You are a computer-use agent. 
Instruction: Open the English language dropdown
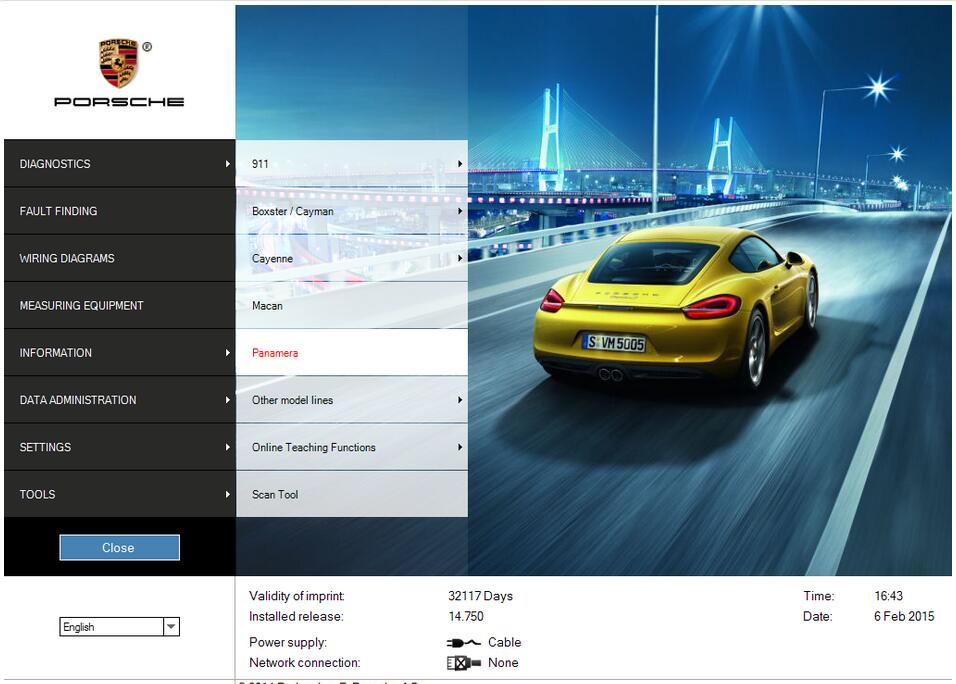pyautogui.click(x=171, y=627)
